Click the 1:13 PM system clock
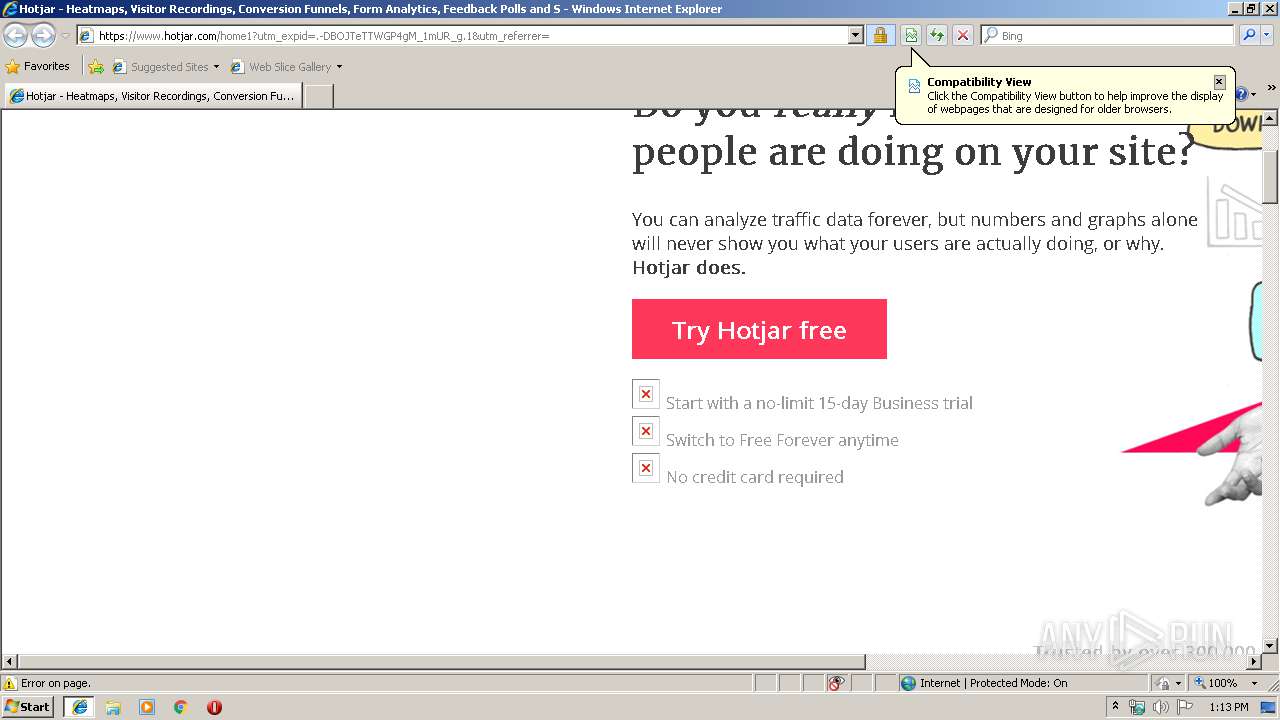The width and height of the screenshot is (1280, 720). pyautogui.click(x=1229, y=707)
